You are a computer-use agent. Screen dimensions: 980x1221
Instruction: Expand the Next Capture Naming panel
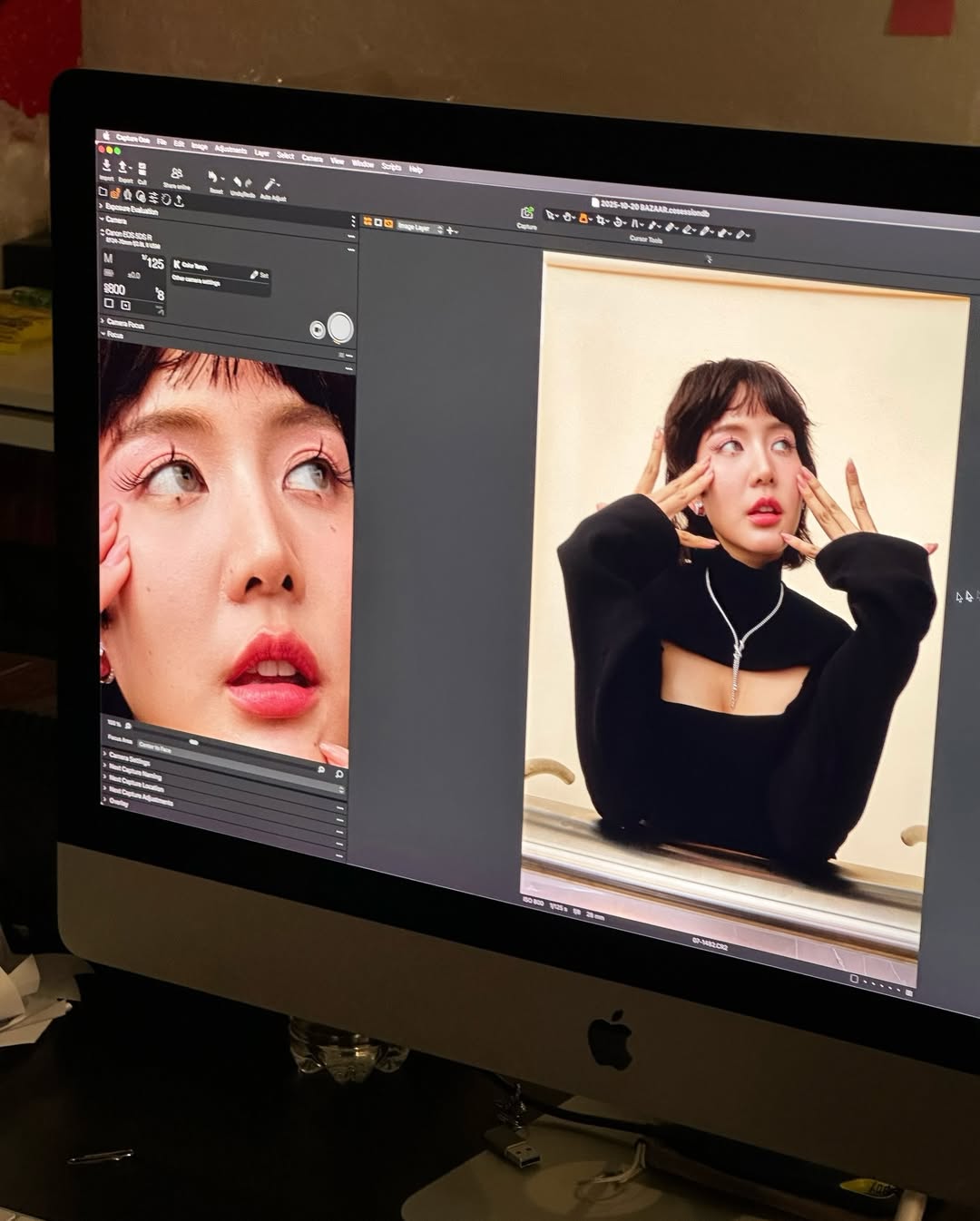pyautogui.click(x=134, y=777)
